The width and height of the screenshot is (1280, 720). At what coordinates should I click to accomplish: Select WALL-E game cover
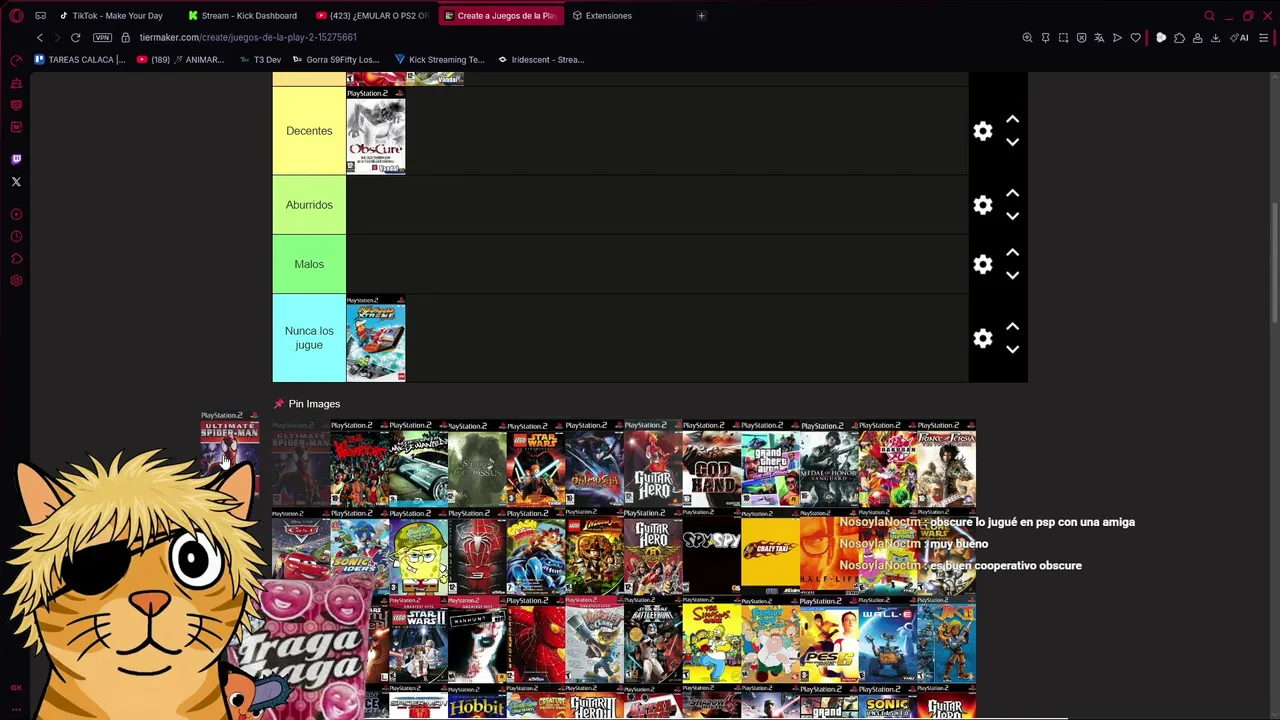coord(888,640)
